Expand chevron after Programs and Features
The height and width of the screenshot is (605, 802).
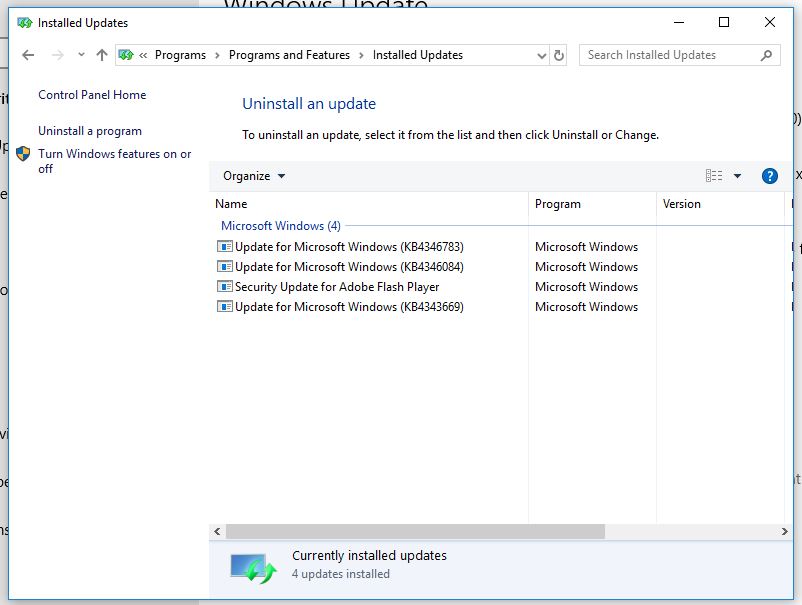[361, 55]
